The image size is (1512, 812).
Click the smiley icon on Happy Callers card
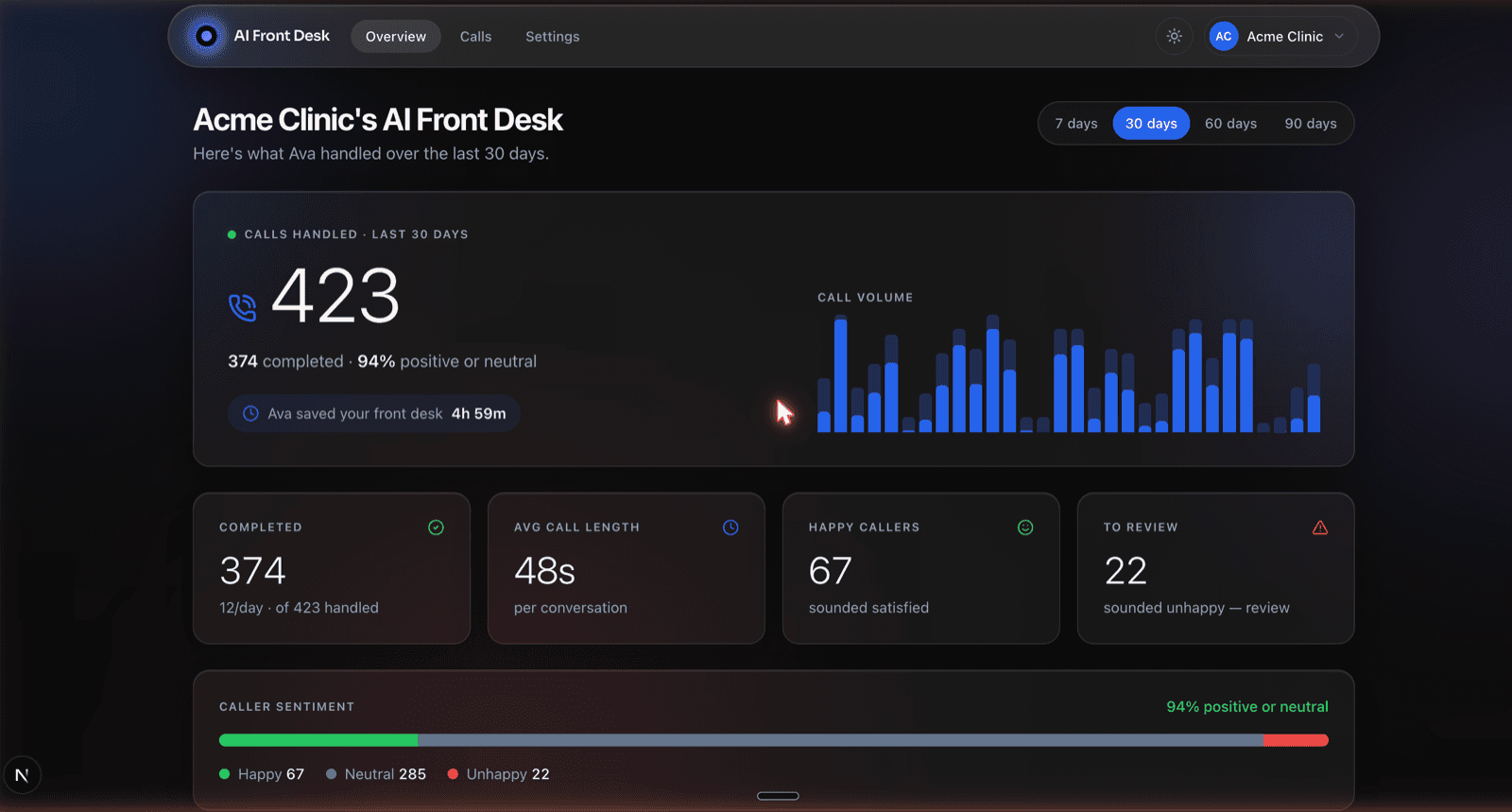click(x=1025, y=527)
